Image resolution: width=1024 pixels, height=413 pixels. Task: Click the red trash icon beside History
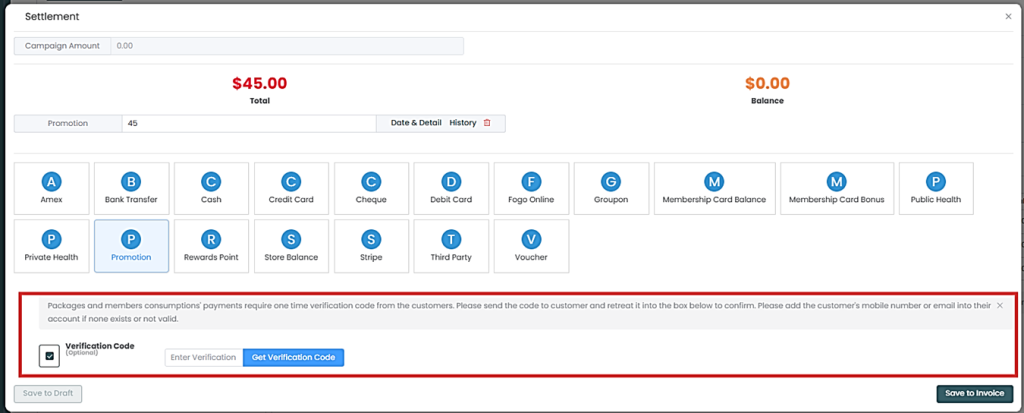pyautogui.click(x=487, y=123)
